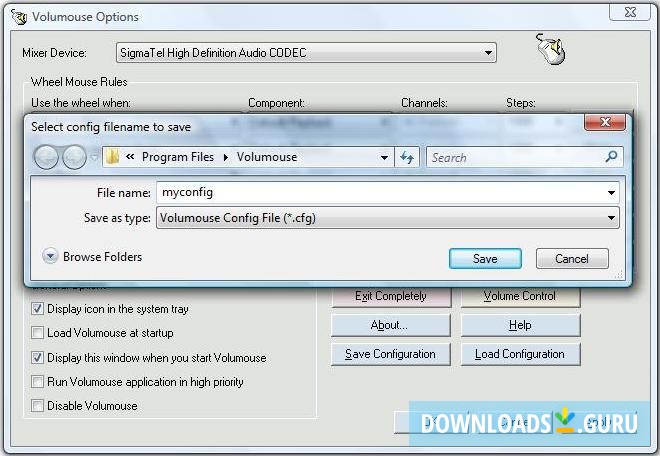Click the arrow between Program Files and Volumouse
This screenshot has height=456, width=660.
(x=226, y=157)
